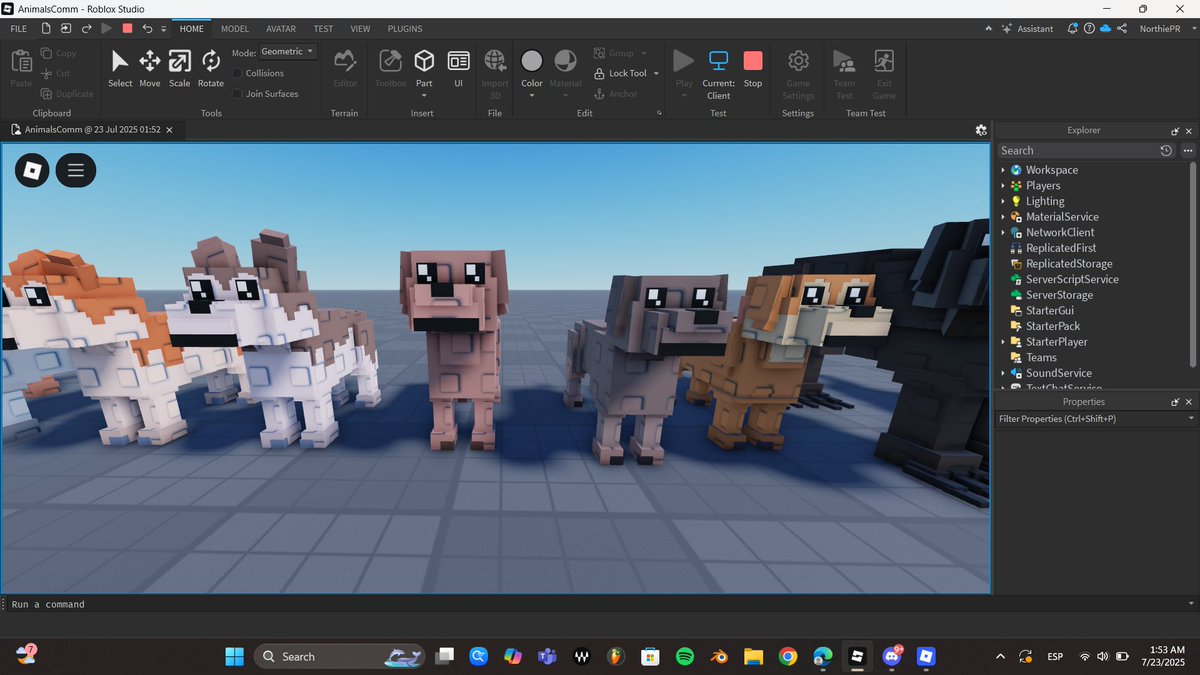Click the undo arrow in quick access bar
This screenshot has width=1200, height=675.
point(148,29)
